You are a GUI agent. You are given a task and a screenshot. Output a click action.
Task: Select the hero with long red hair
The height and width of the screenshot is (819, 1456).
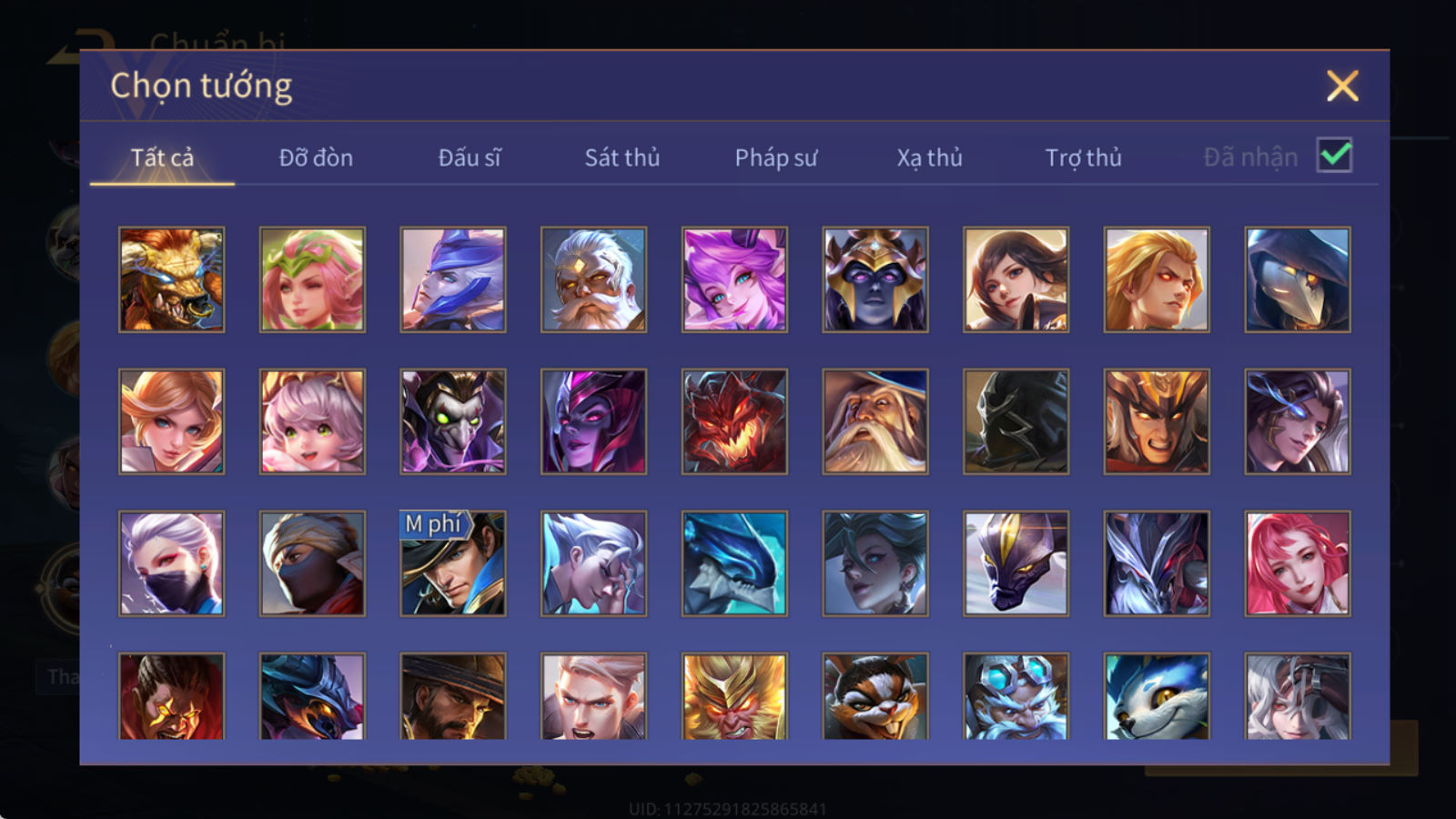[1297, 563]
